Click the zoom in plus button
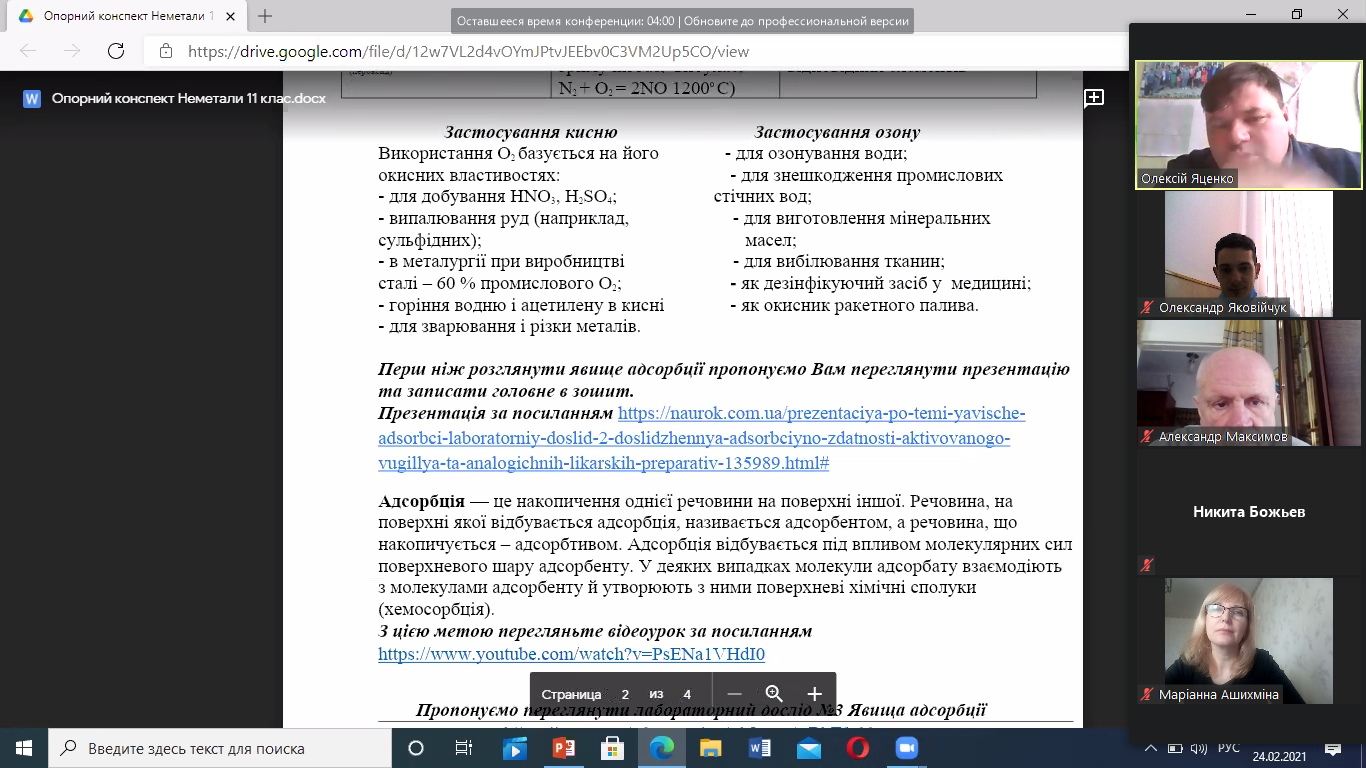This screenshot has width=1366, height=768. [x=814, y=694]
